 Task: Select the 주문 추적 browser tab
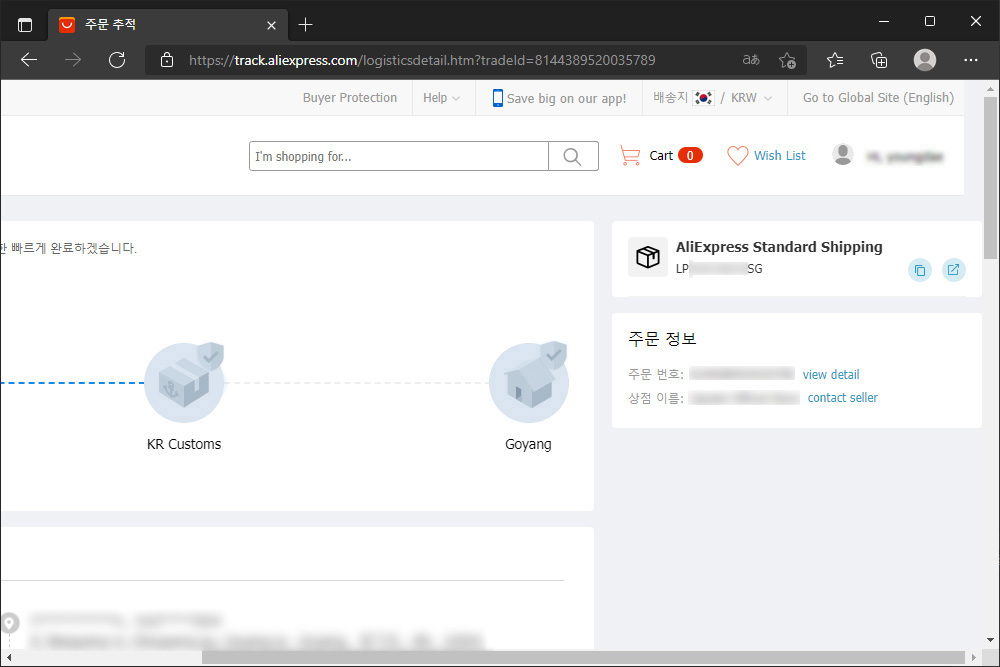(168, 25)
